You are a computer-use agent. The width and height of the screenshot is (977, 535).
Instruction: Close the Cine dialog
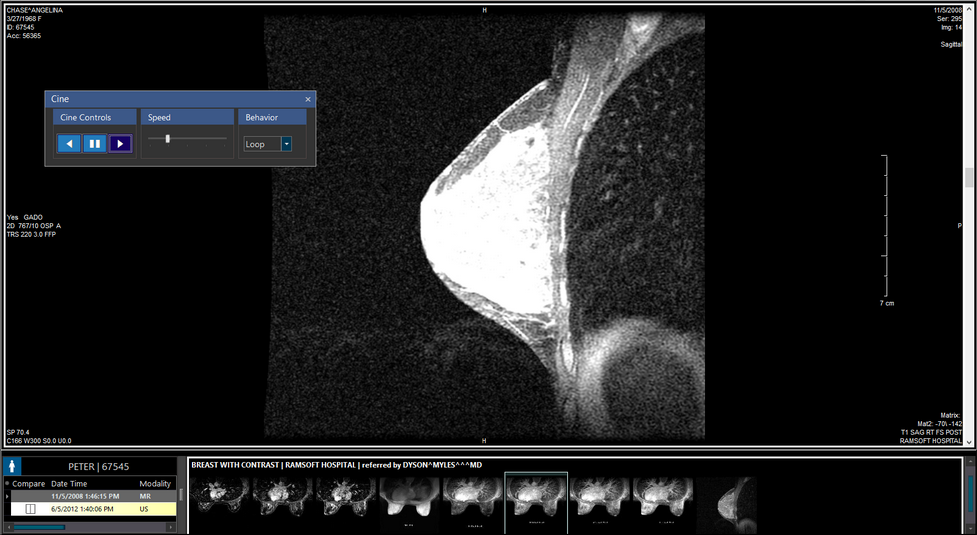point(308,100)
